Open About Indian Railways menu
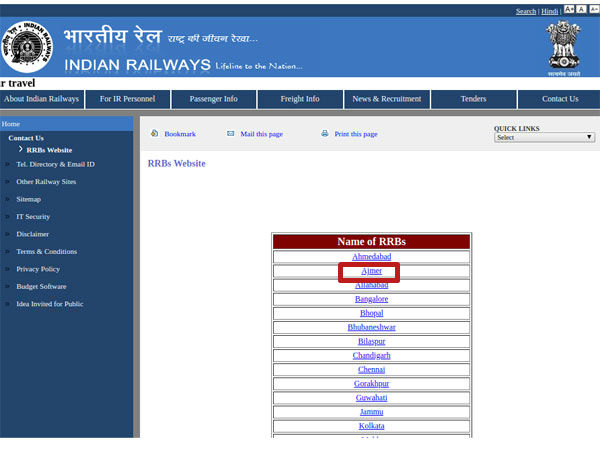The height and width of the screenshot is (450, 600). (42, 99)
